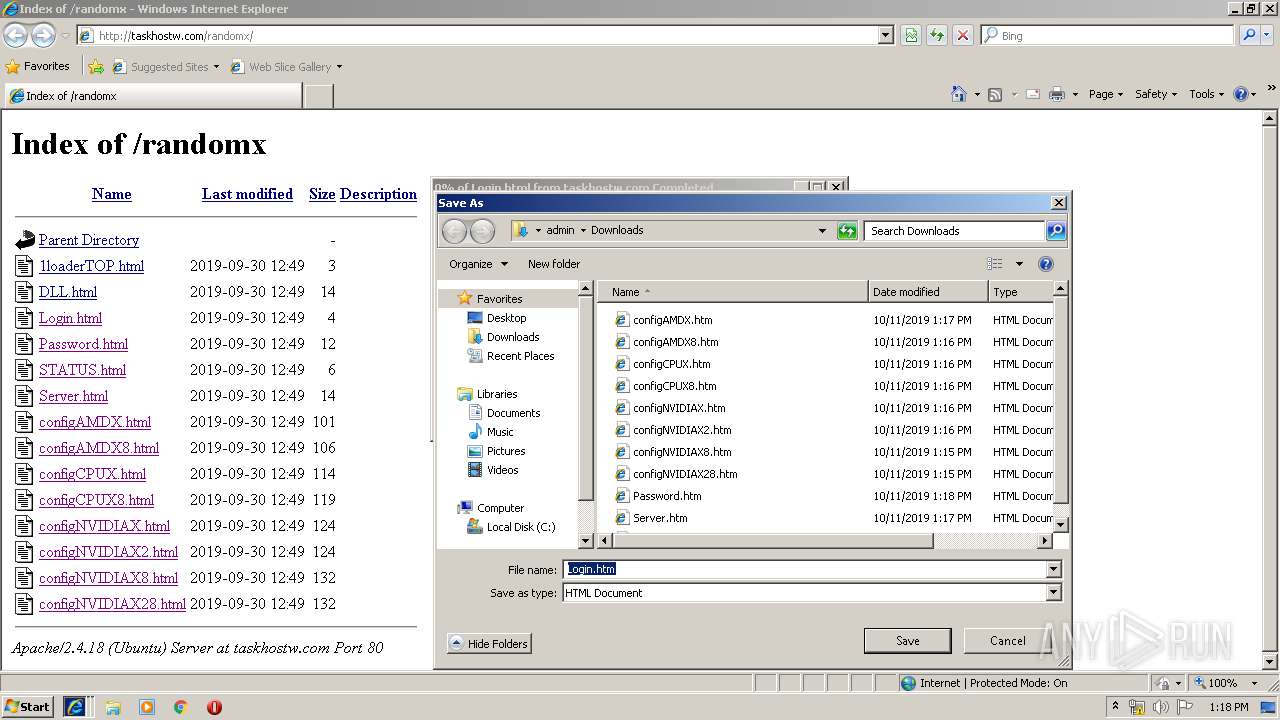Click the File name input field
Screen dimensions: 1280x720
pyautogui.click(x=804, y=569)
